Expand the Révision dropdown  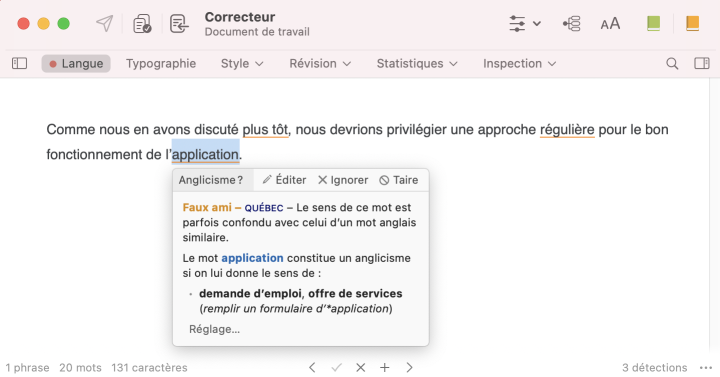coord(320,63)
